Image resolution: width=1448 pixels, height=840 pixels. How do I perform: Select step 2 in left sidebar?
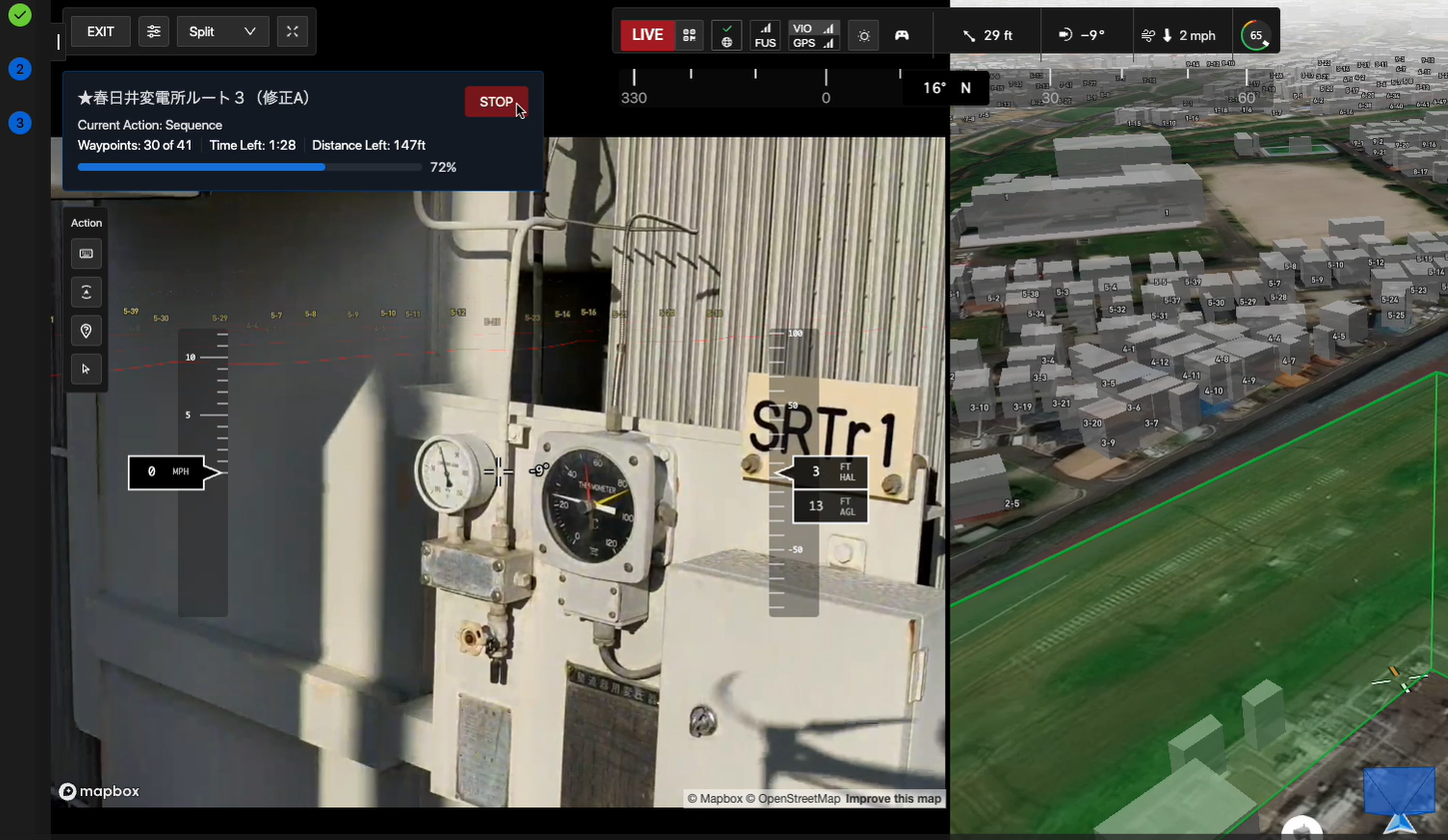point(19,69)
